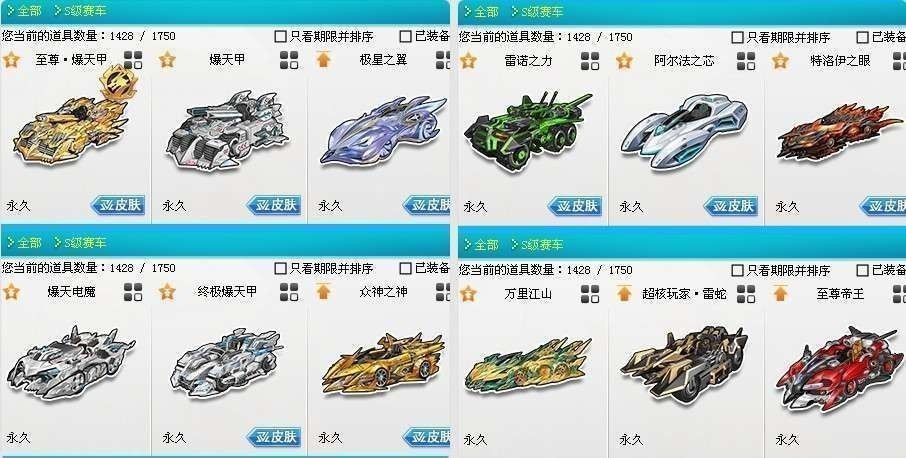Click the star icon beside 爆天电魔
This screenshot has height=458, width=906.
coord(11,292)
